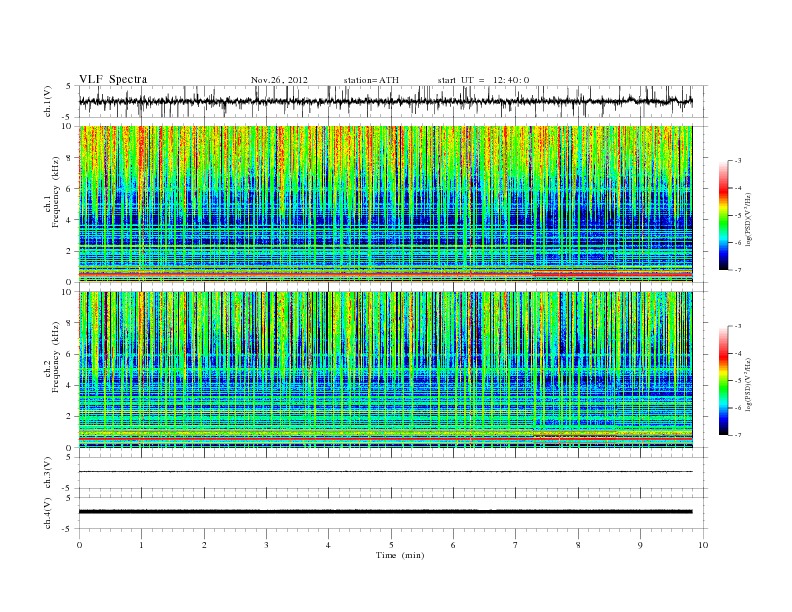Click the "-7" label on ch.1 color bar

coord(738,271)
